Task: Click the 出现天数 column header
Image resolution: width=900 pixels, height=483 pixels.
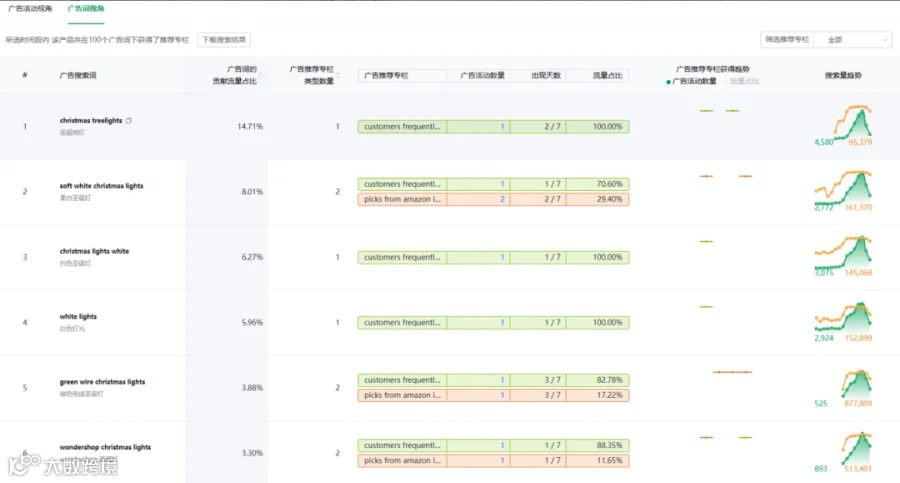Action: point(546,75)
